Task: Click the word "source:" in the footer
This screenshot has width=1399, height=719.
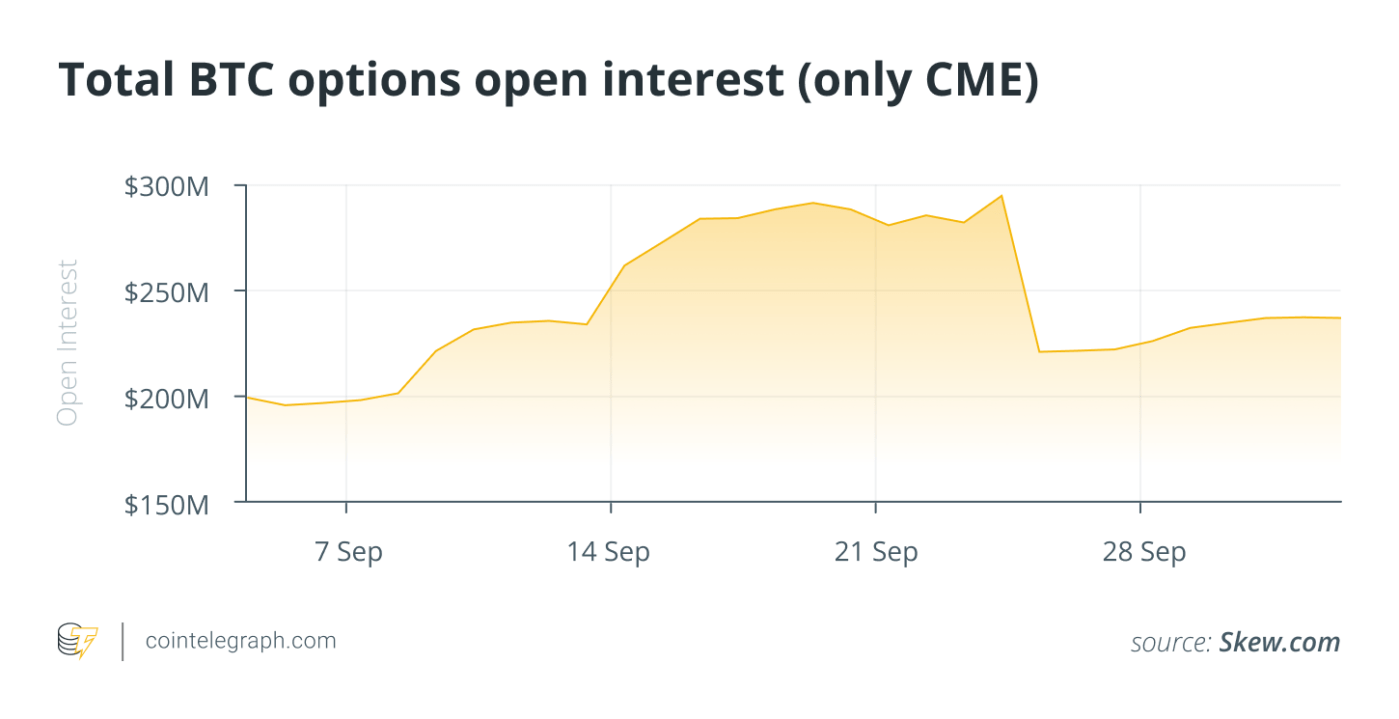Action: pyautogui.click(x=1171, y=643)
